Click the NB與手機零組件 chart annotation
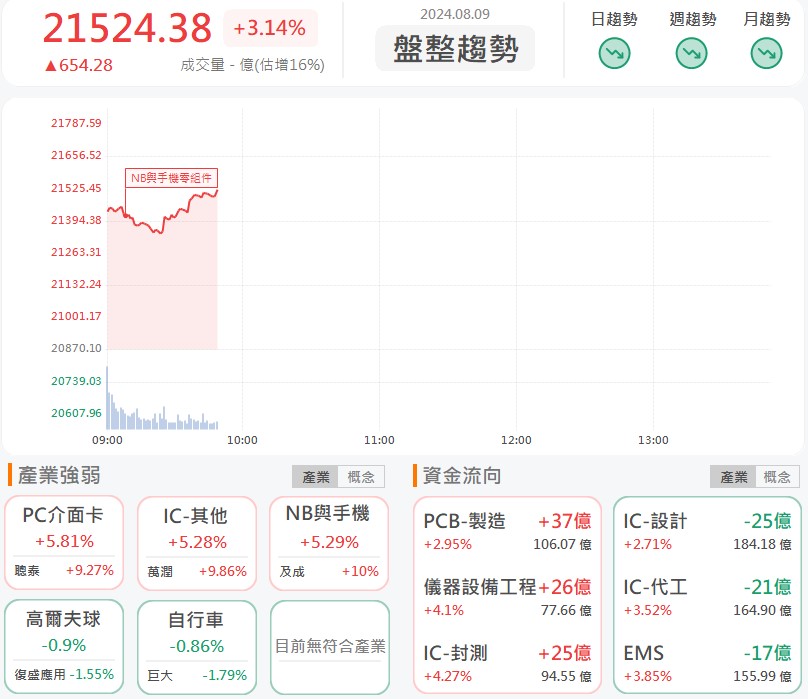Image resolution: width=808 pixels, height=699 pixels. pos(171,178)
